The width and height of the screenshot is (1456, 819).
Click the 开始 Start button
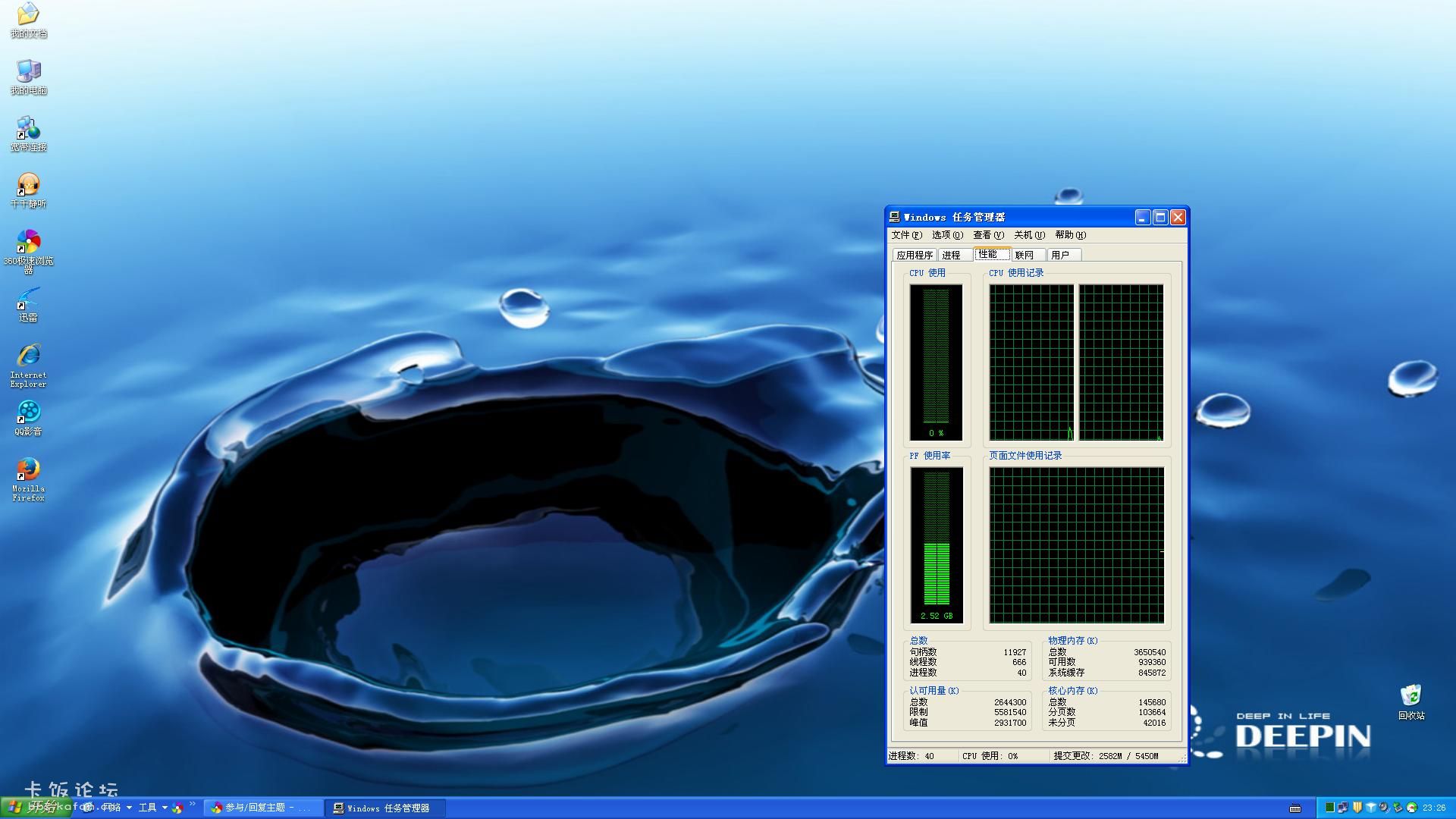pos(35,808)
